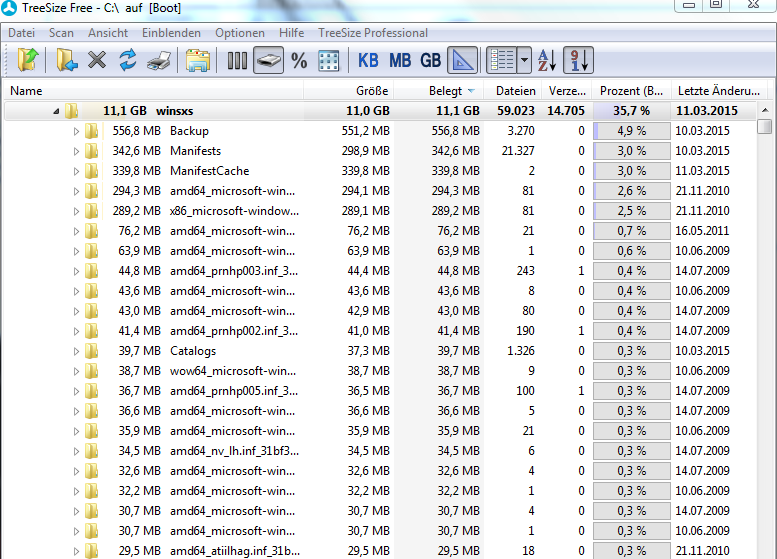
Task: Toggle automatic units (ruler triangle icon)
Action: pos(462,60)
